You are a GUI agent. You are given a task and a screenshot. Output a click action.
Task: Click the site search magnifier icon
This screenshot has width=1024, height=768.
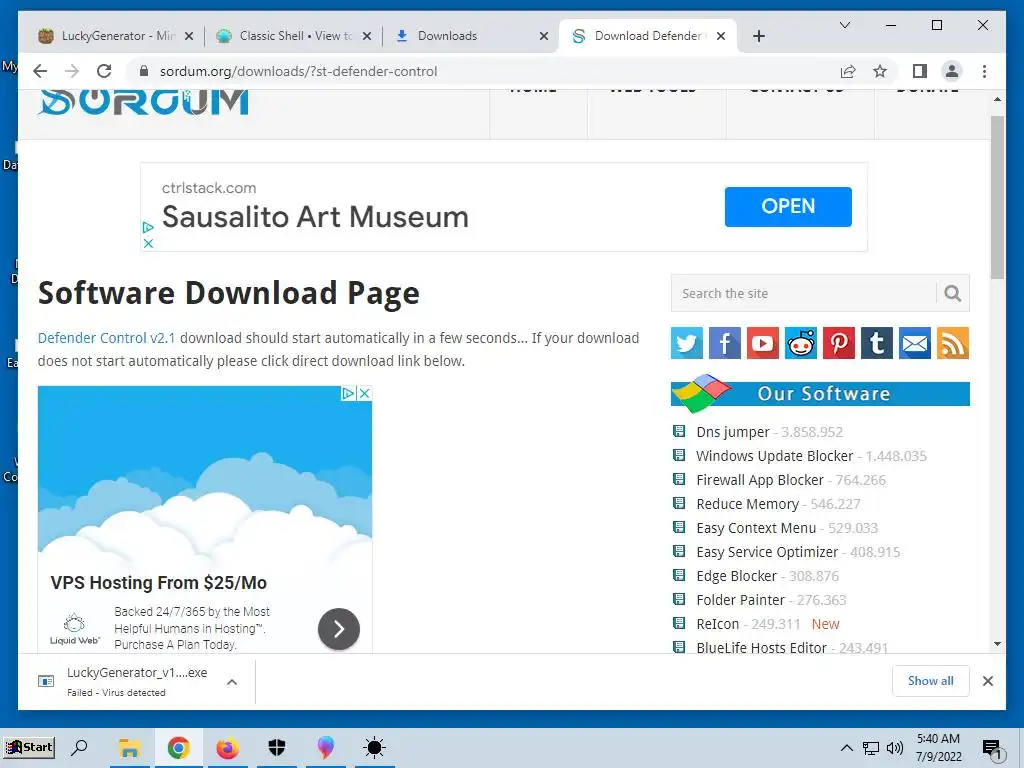[953, 293]
